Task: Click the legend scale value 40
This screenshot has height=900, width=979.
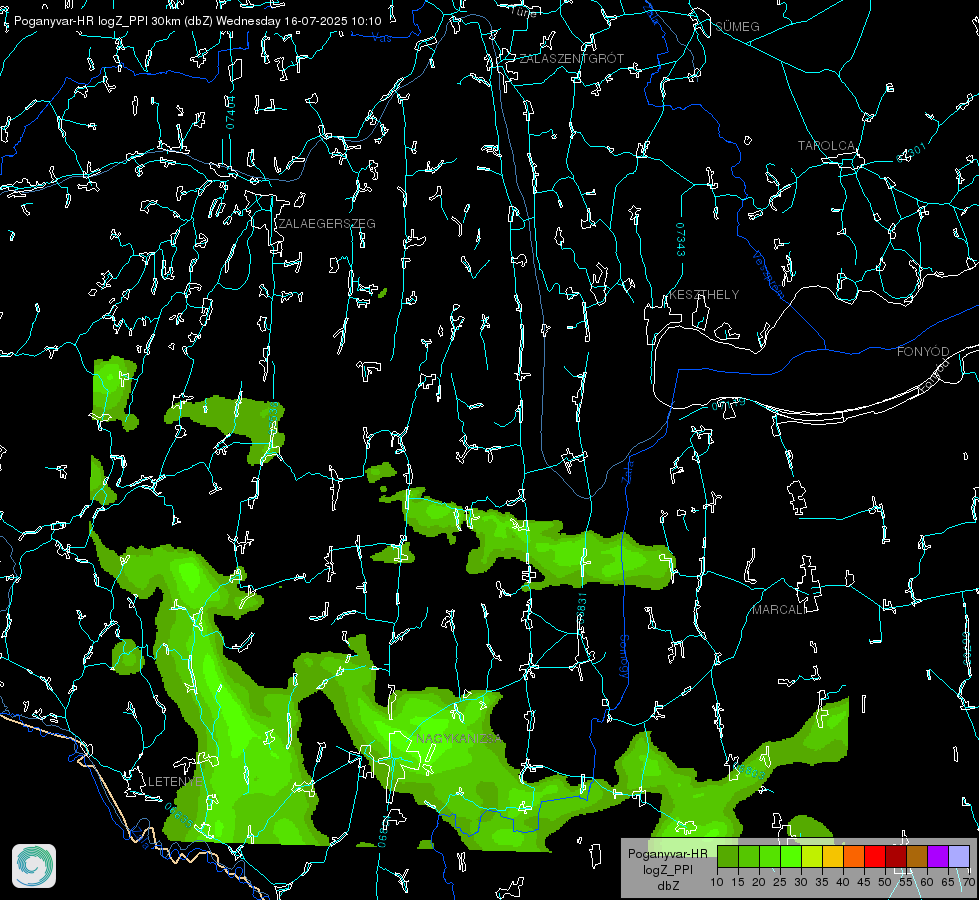Action: (x=843, y=883)
